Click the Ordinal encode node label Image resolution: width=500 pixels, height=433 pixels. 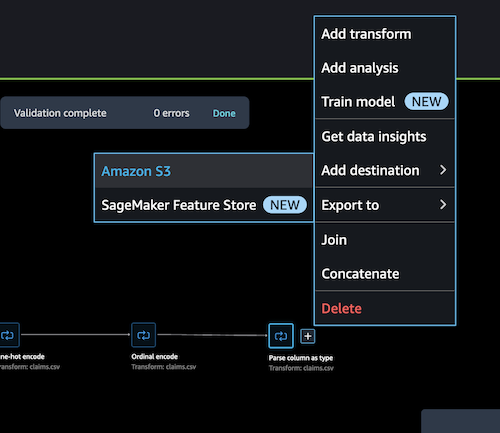(155, 357)
